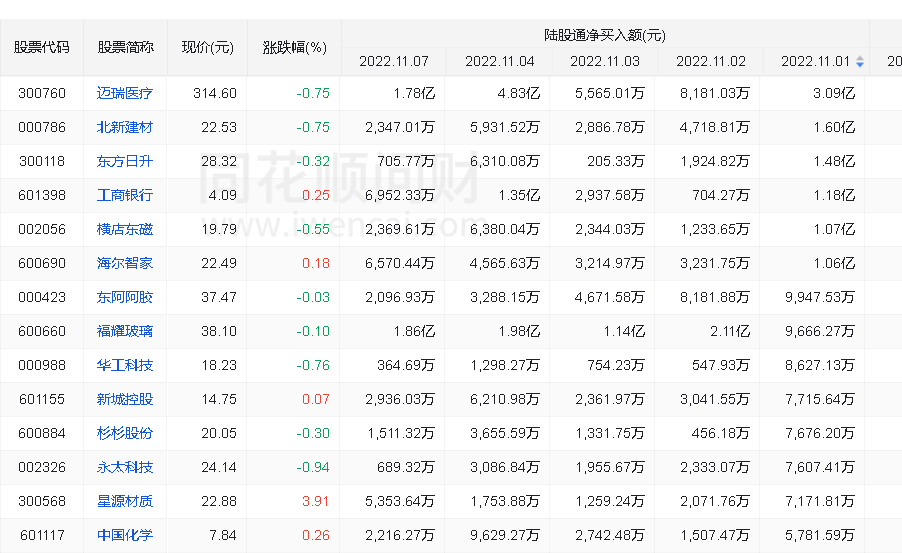Sort by the 2022.11.01 sort arrow icon

coord(859,62)
